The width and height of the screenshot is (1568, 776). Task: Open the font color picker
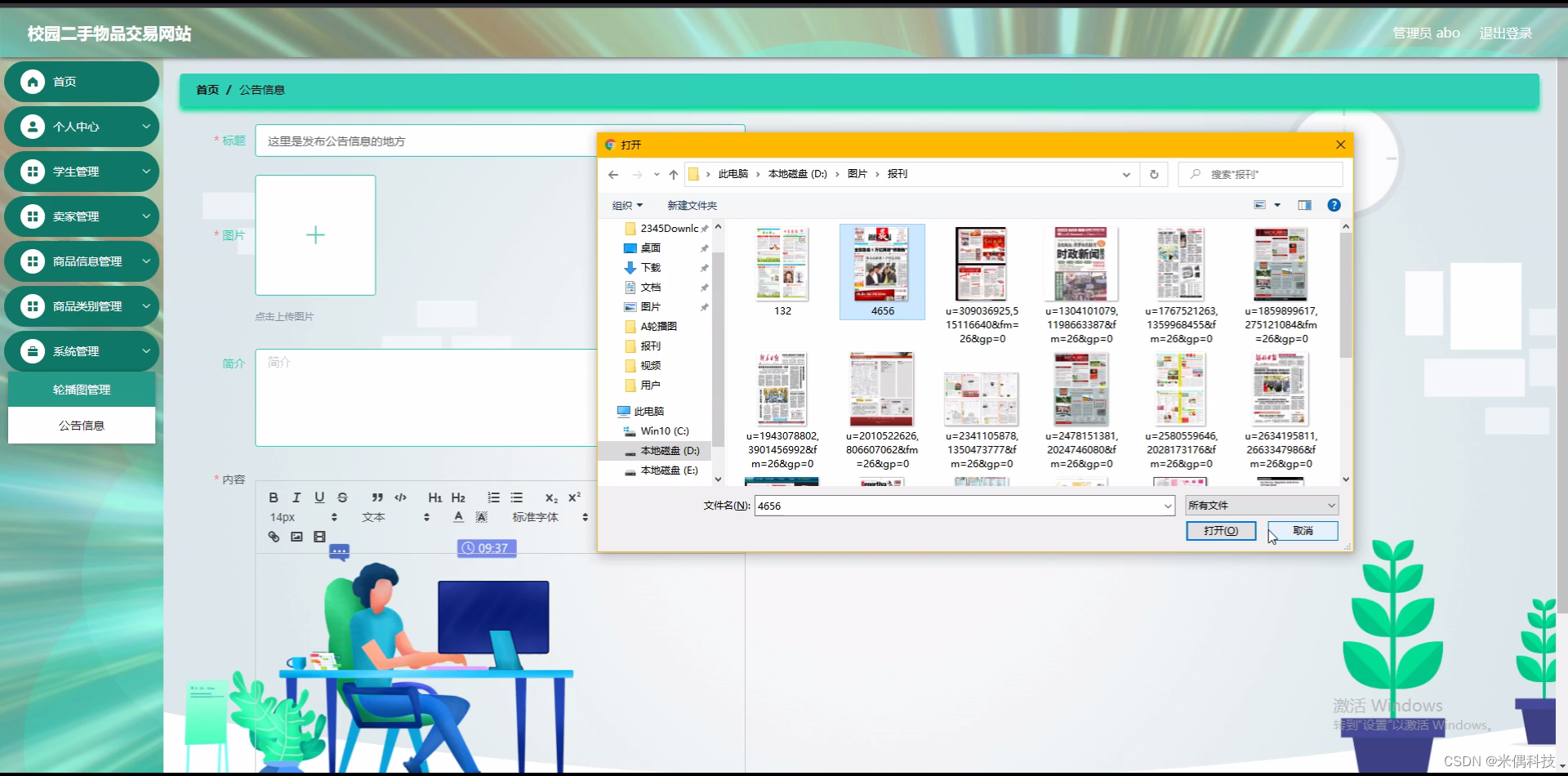(x=458, y=516)
